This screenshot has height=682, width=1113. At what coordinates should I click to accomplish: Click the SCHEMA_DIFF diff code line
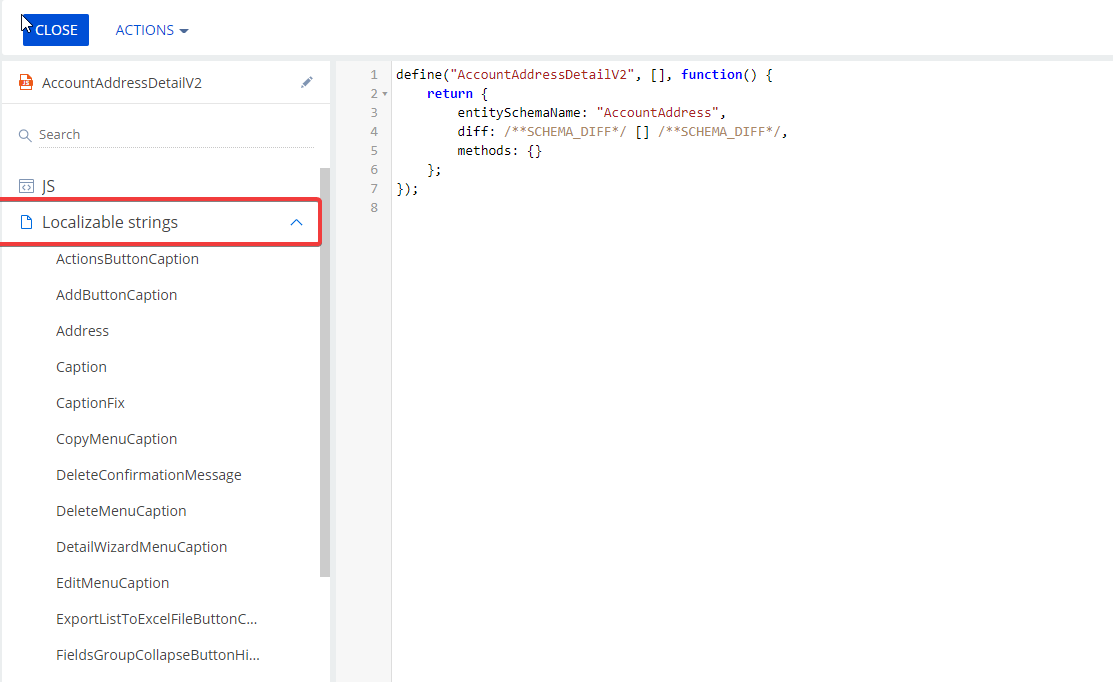(623, 131)
